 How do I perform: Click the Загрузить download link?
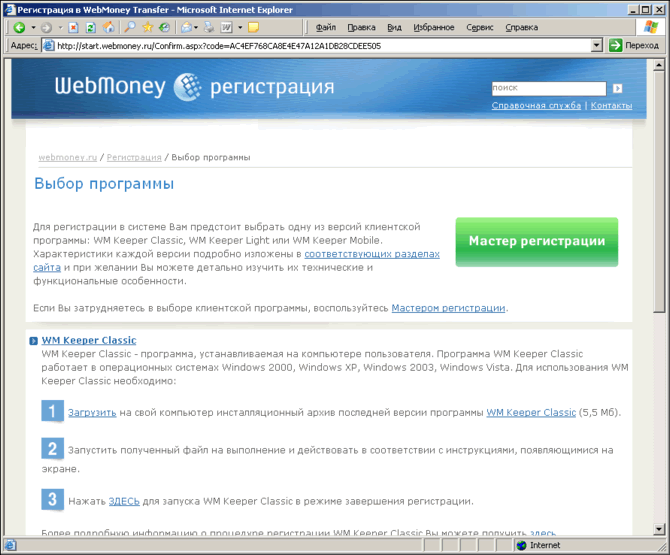click(x=92, y=412)
